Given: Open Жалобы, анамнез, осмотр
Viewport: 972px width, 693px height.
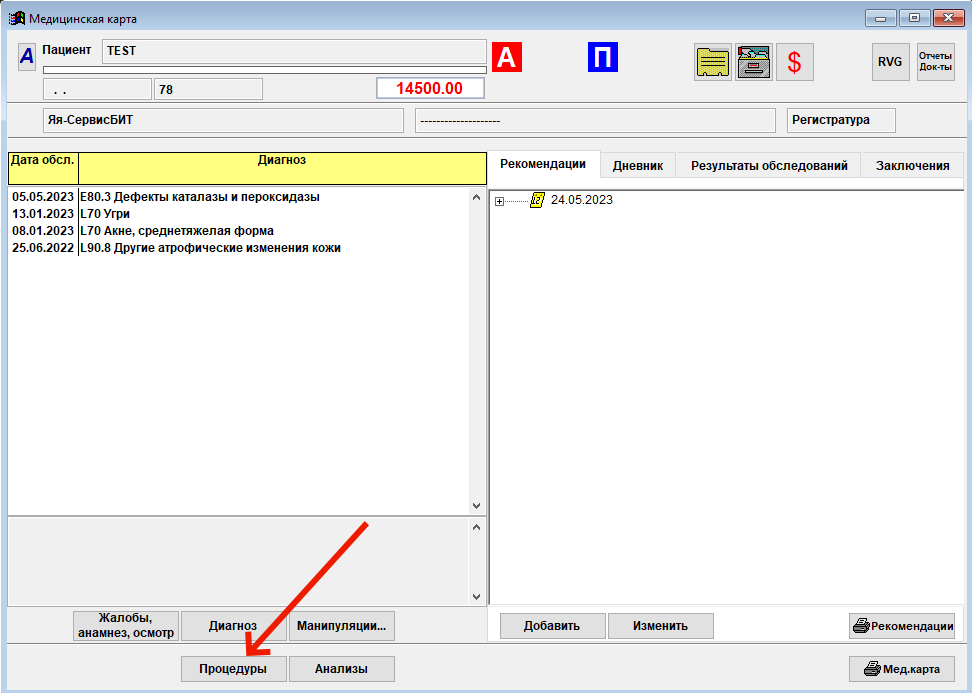Looking at the screenshot, I should point(127,626).
